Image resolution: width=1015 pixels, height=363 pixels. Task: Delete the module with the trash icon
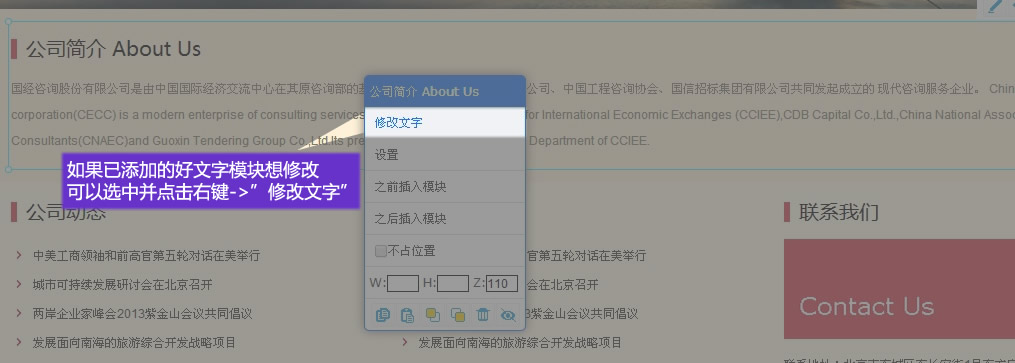(x=483, y=315)
